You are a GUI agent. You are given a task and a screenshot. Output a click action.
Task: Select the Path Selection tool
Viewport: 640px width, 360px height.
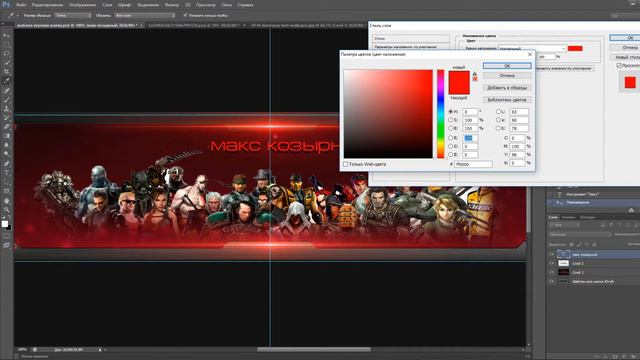click(6, 181)
